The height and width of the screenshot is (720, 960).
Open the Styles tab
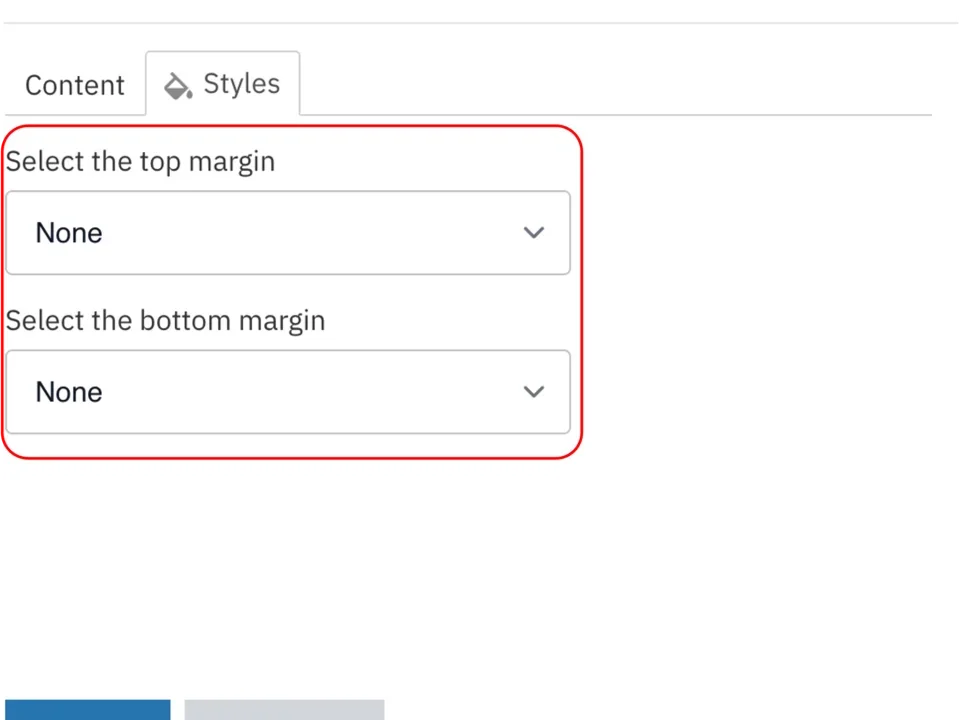click(x=223, y=84)
